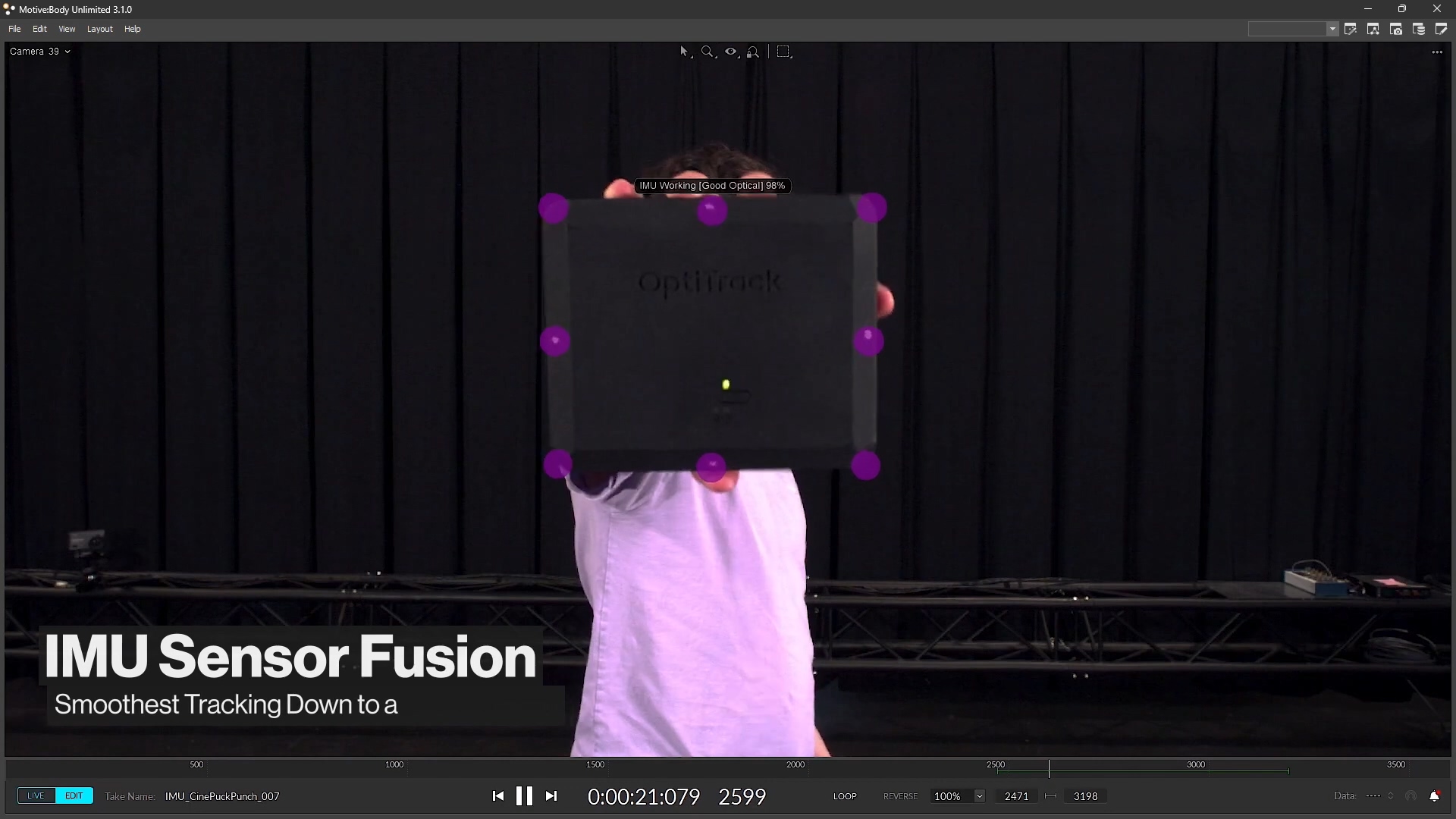Select the top-center purple marker
The height and width of the screenshot is (819, 1456).
coord(712,211)
